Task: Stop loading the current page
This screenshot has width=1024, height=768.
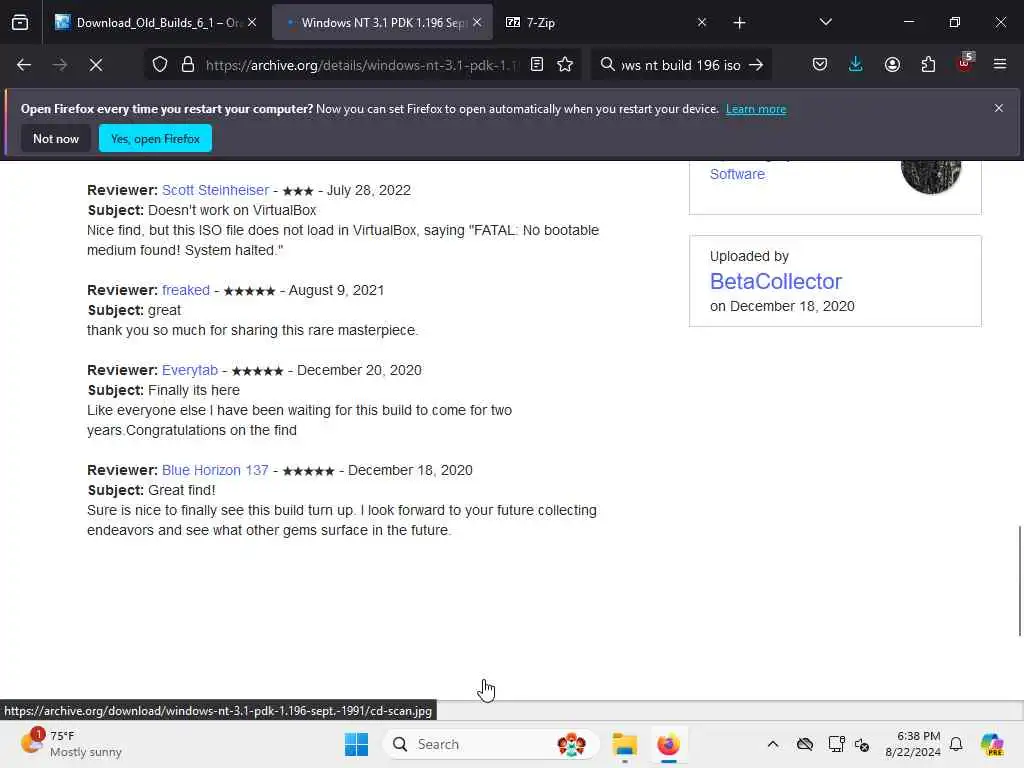Action: coord(96,65)
